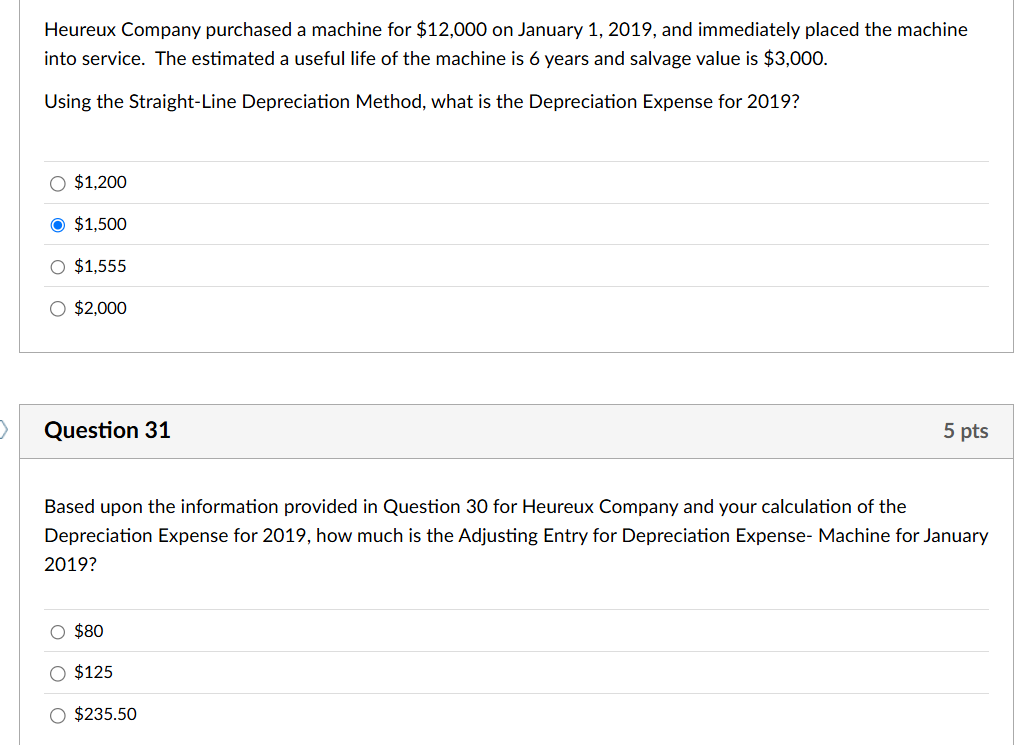Screen dimensions: 1024x745
Task: Select the $1,200 answer option
Action: [x=57, y=183]
